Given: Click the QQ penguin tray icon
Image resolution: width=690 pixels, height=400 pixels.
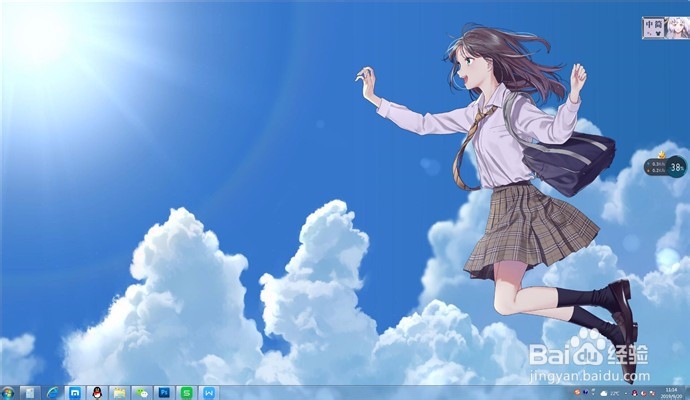Looking at the screenshot, I should pos(635,393).
